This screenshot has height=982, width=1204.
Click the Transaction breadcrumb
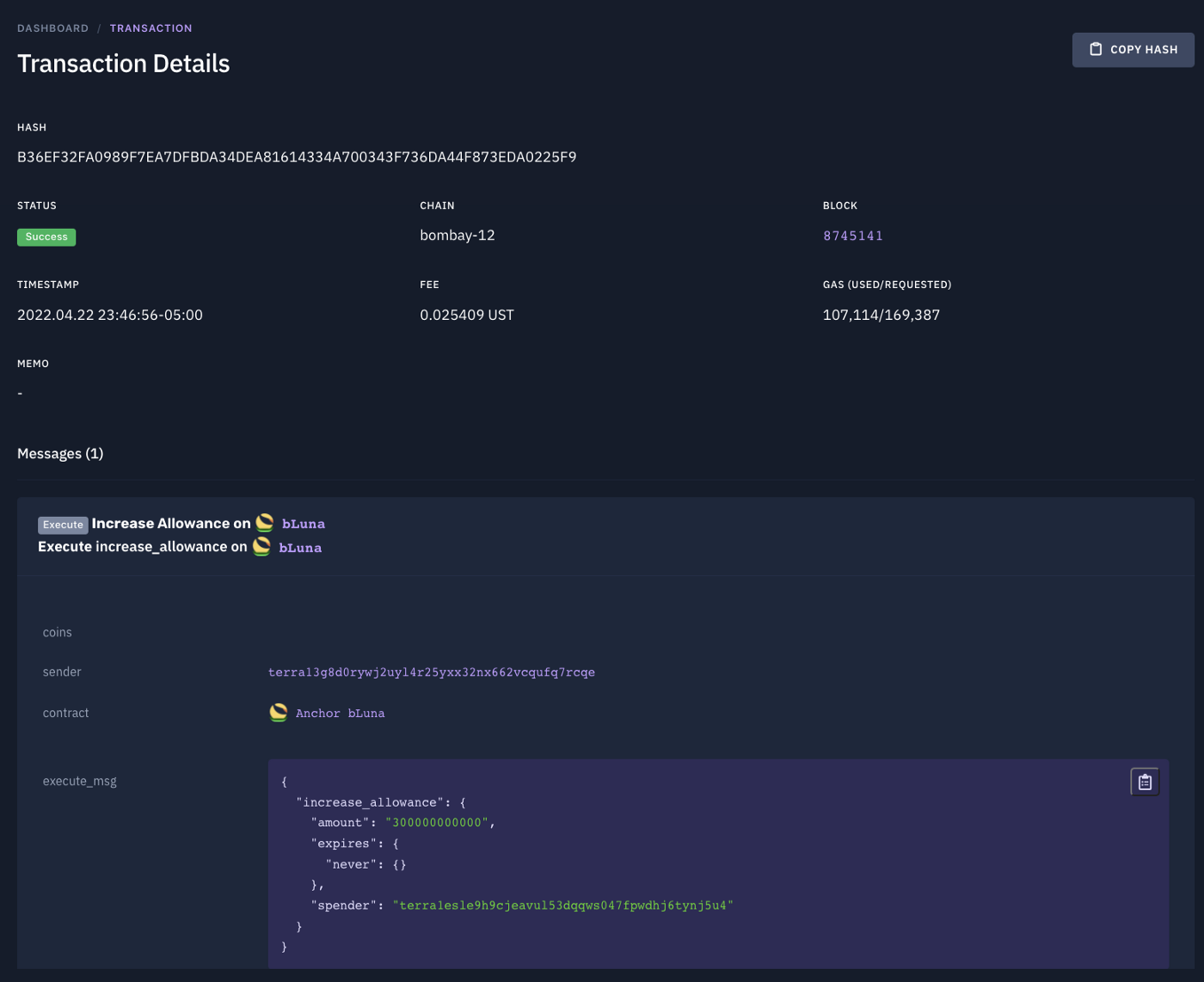150,28
